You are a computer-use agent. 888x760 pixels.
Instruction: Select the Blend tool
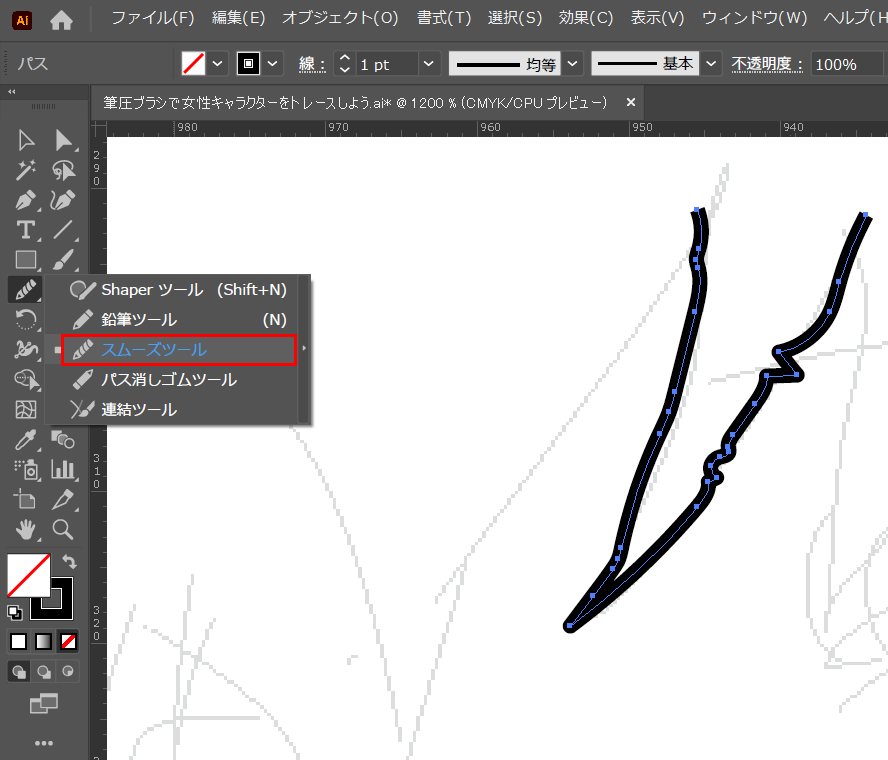[63, 439]
